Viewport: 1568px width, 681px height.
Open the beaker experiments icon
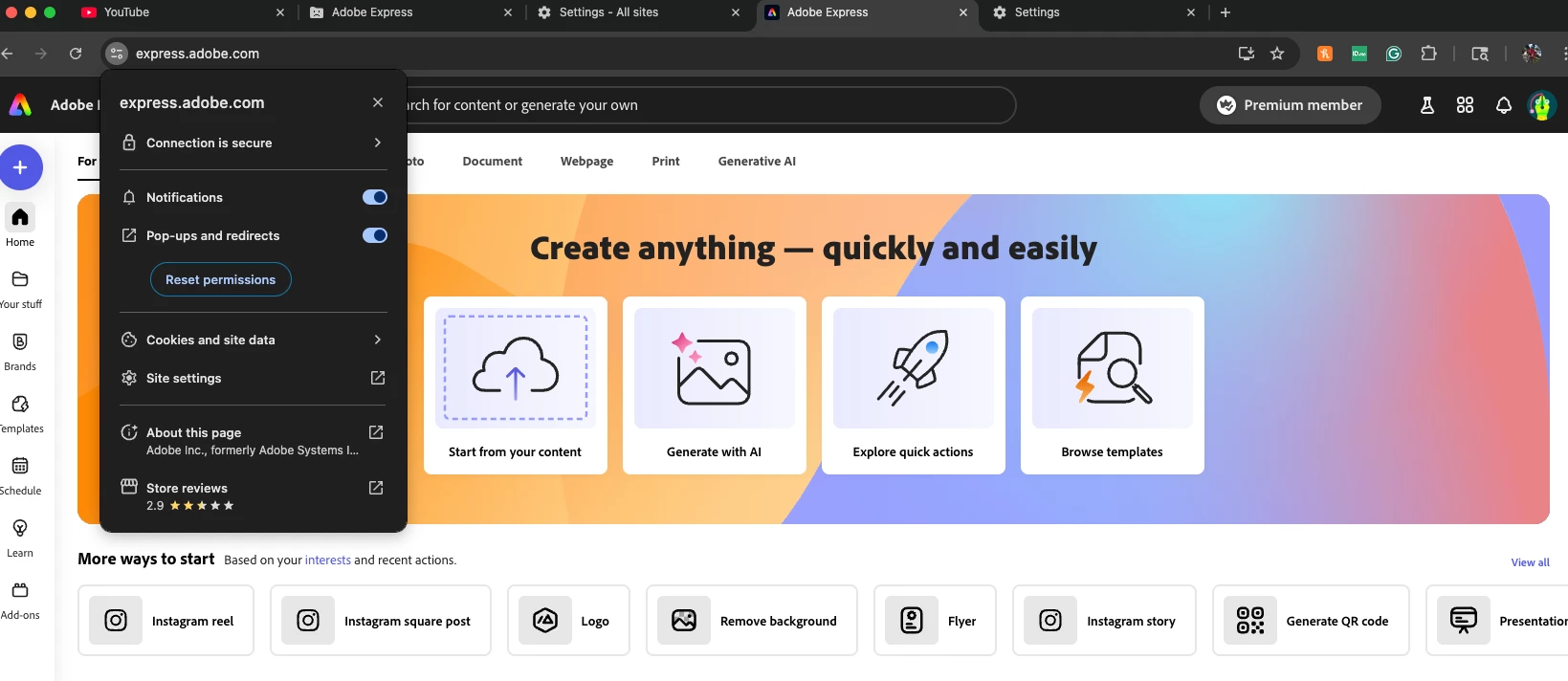(1426, 105)
